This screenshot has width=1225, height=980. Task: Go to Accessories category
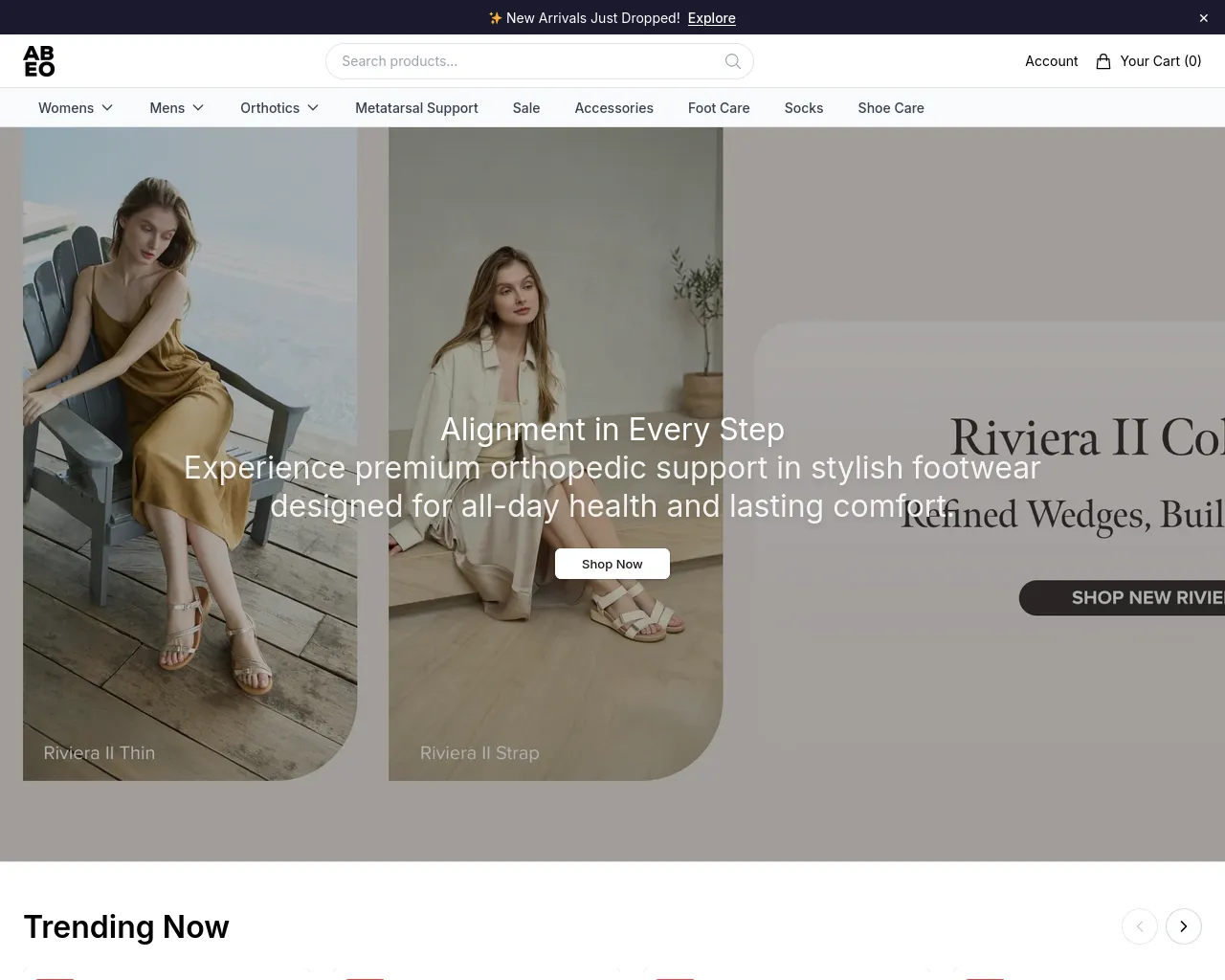[613, 108]
